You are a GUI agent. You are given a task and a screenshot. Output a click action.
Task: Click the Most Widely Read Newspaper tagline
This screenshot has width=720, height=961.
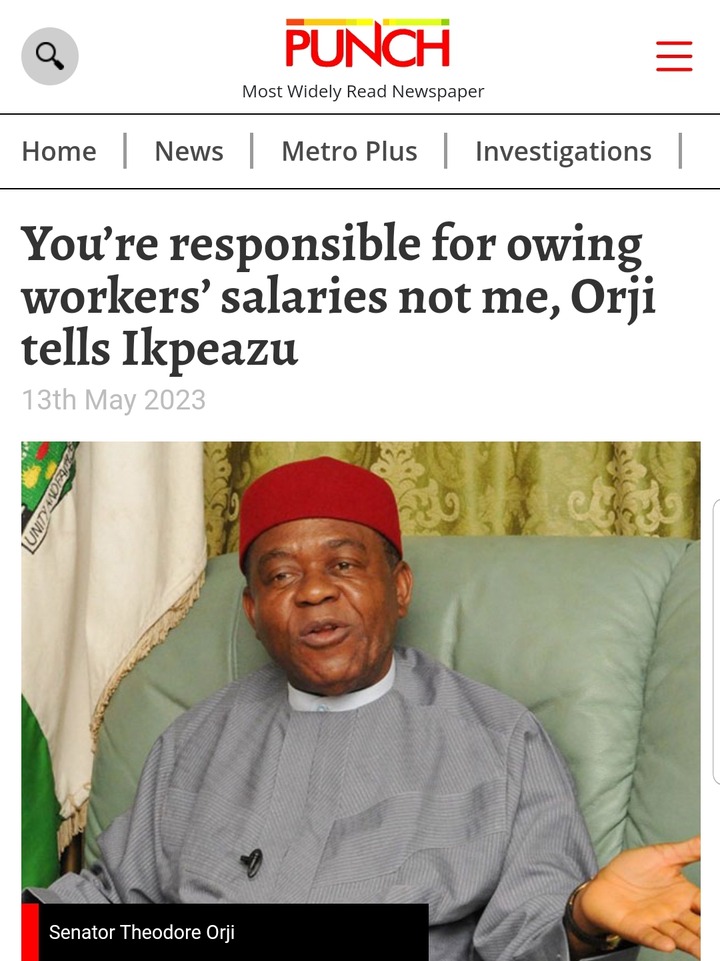pyautogui.click(x=363, y=92)
